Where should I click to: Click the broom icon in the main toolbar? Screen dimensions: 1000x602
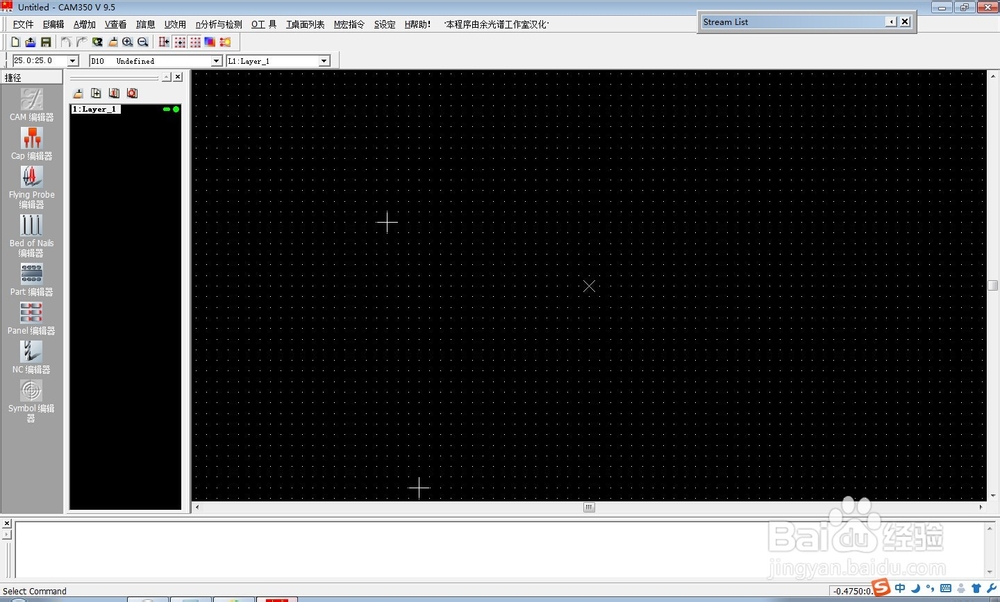[x=113, y=42]
